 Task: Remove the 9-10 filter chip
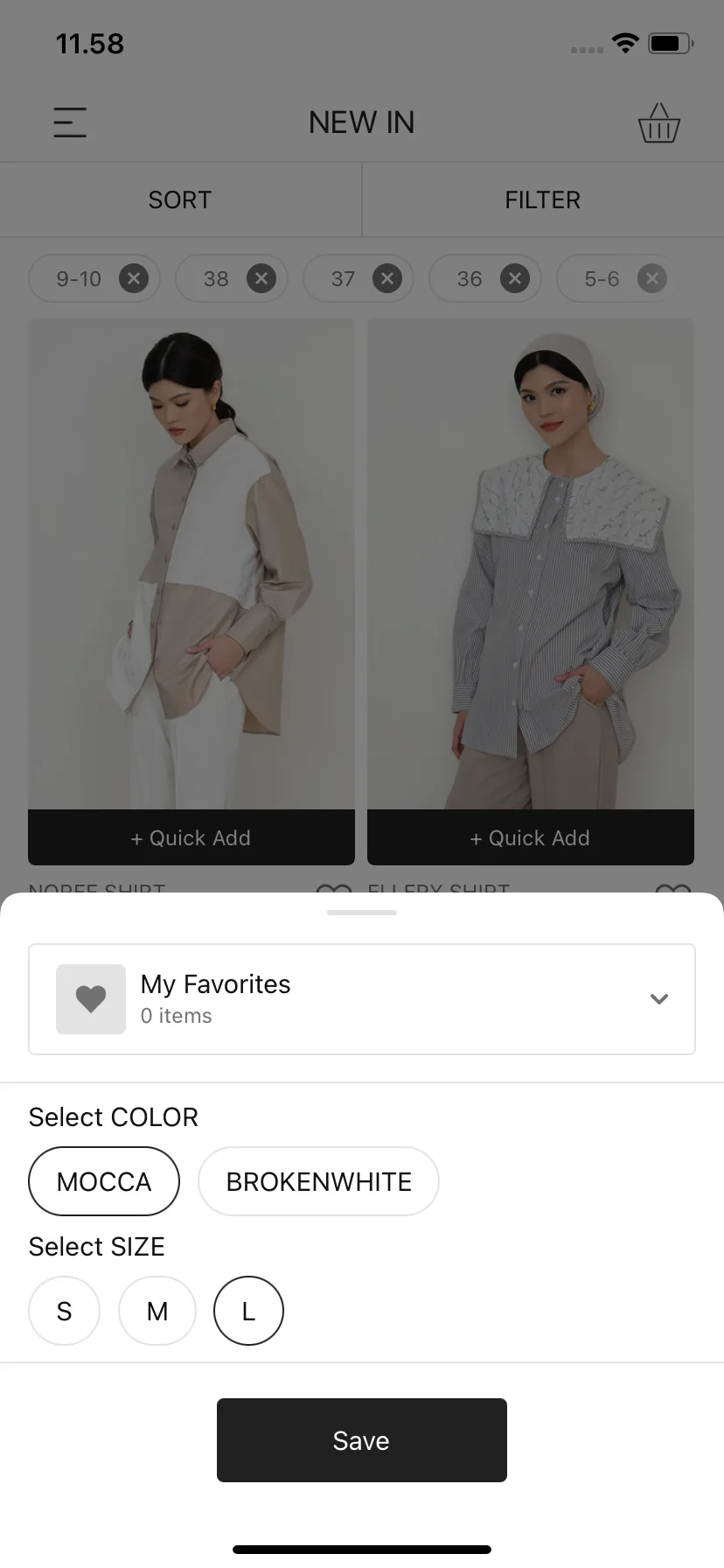click(134, 278)
